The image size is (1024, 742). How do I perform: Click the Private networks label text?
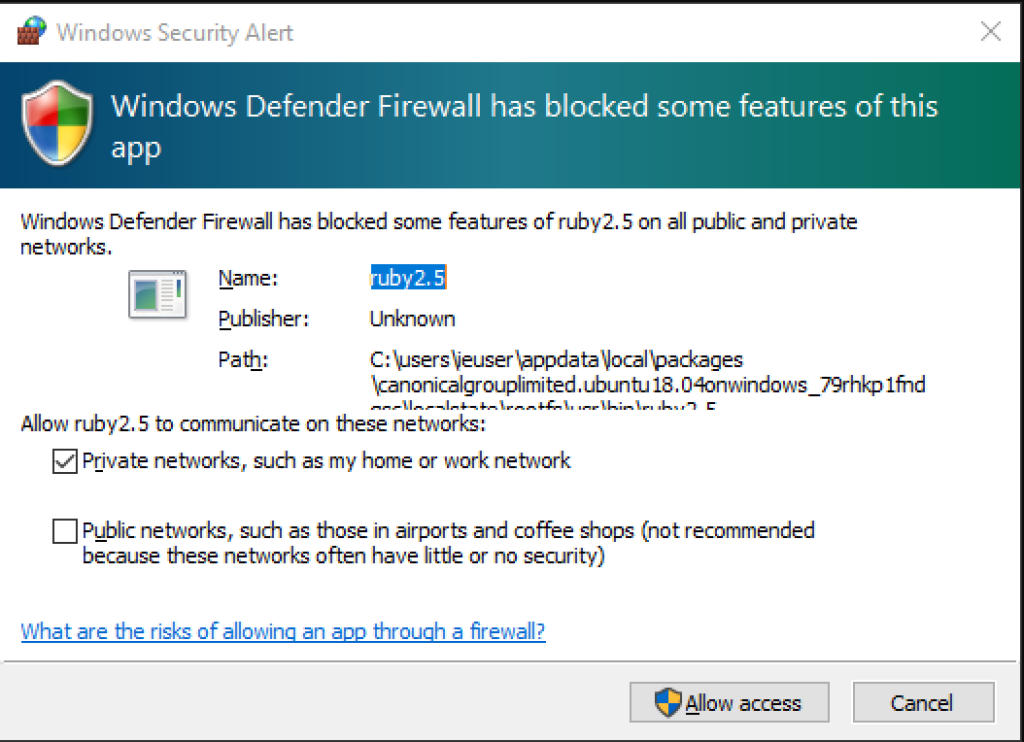click(x=327, y=461)
